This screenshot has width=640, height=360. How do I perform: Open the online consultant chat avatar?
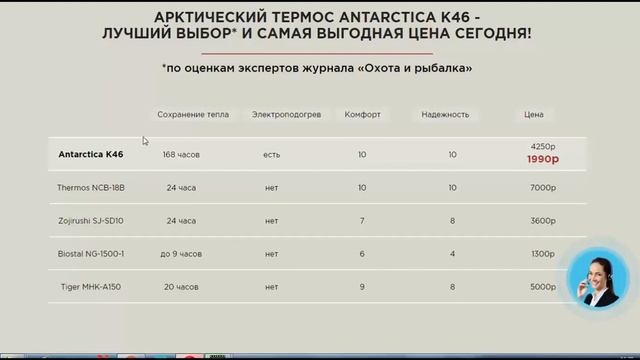[x=598, y=278]
